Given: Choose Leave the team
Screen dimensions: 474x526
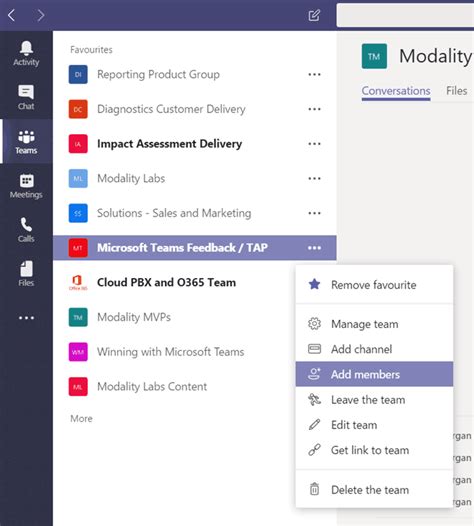Looking at the screenshot, I should tap(374, 400).
